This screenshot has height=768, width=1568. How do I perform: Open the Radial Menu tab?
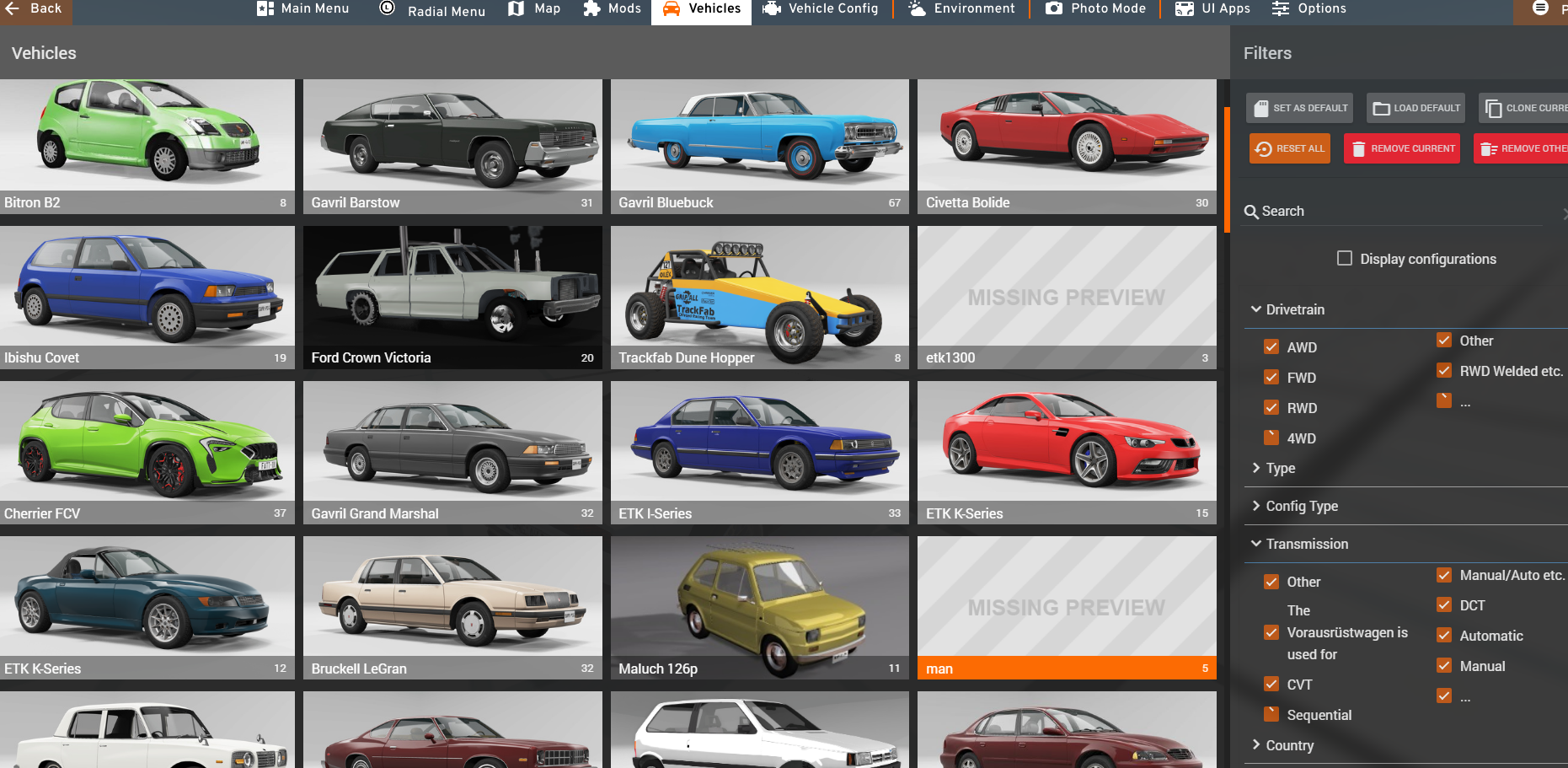click(432, 10)
